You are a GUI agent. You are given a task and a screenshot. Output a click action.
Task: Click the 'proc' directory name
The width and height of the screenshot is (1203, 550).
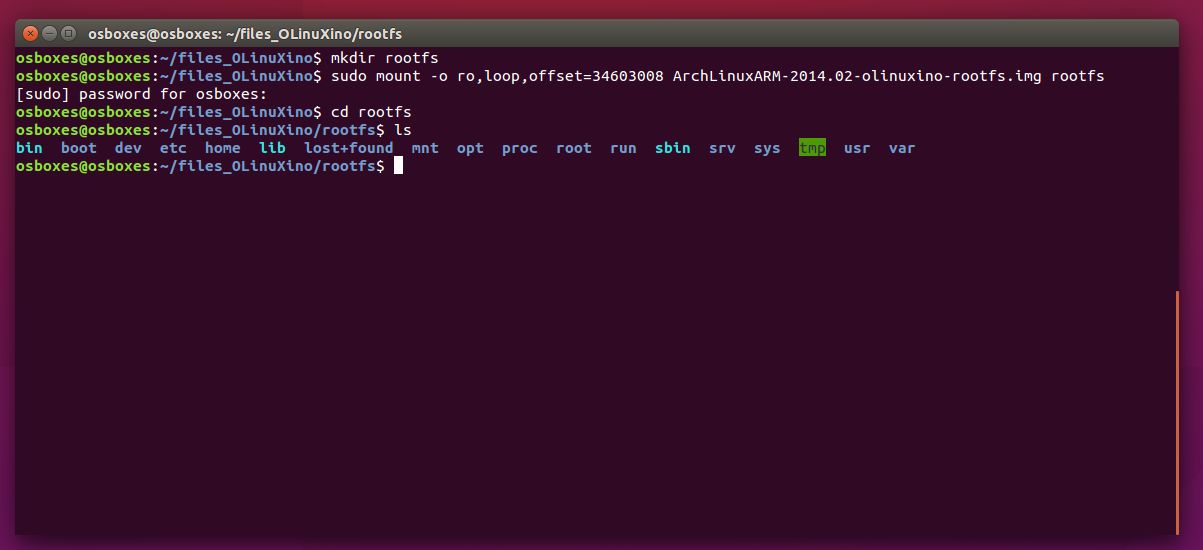point(520,148)
